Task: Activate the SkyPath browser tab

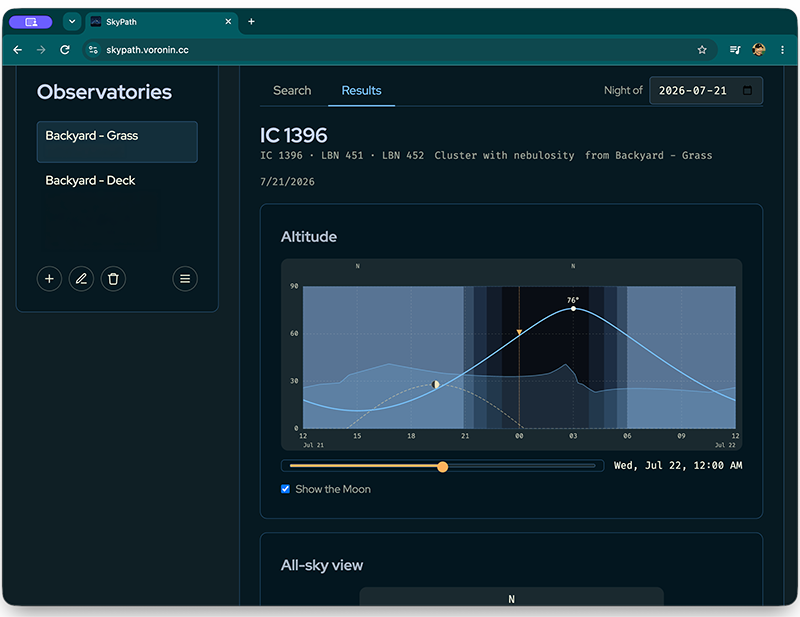Action: coord(161,22)
